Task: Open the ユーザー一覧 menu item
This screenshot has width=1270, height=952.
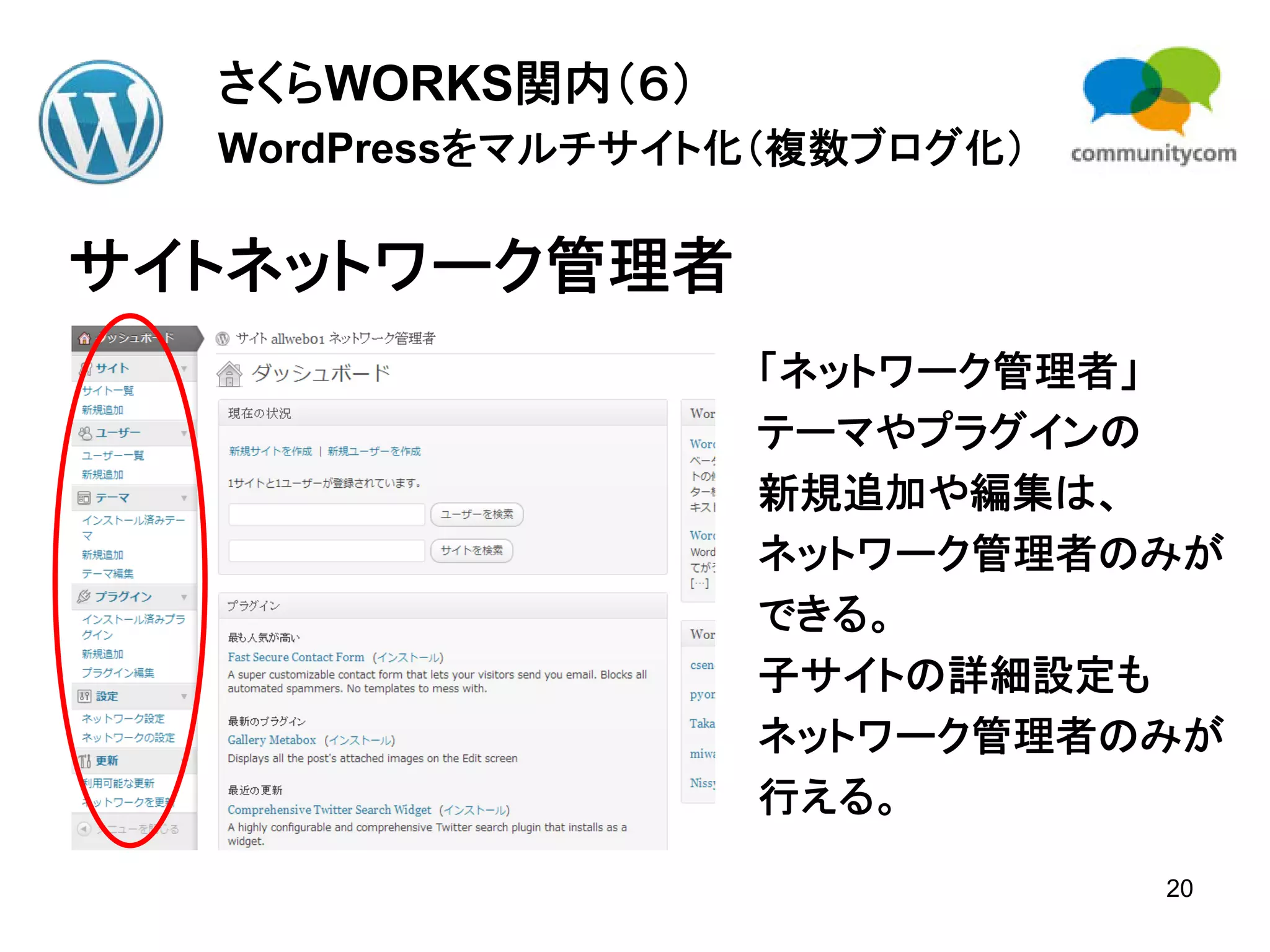Action: (113, 456)
